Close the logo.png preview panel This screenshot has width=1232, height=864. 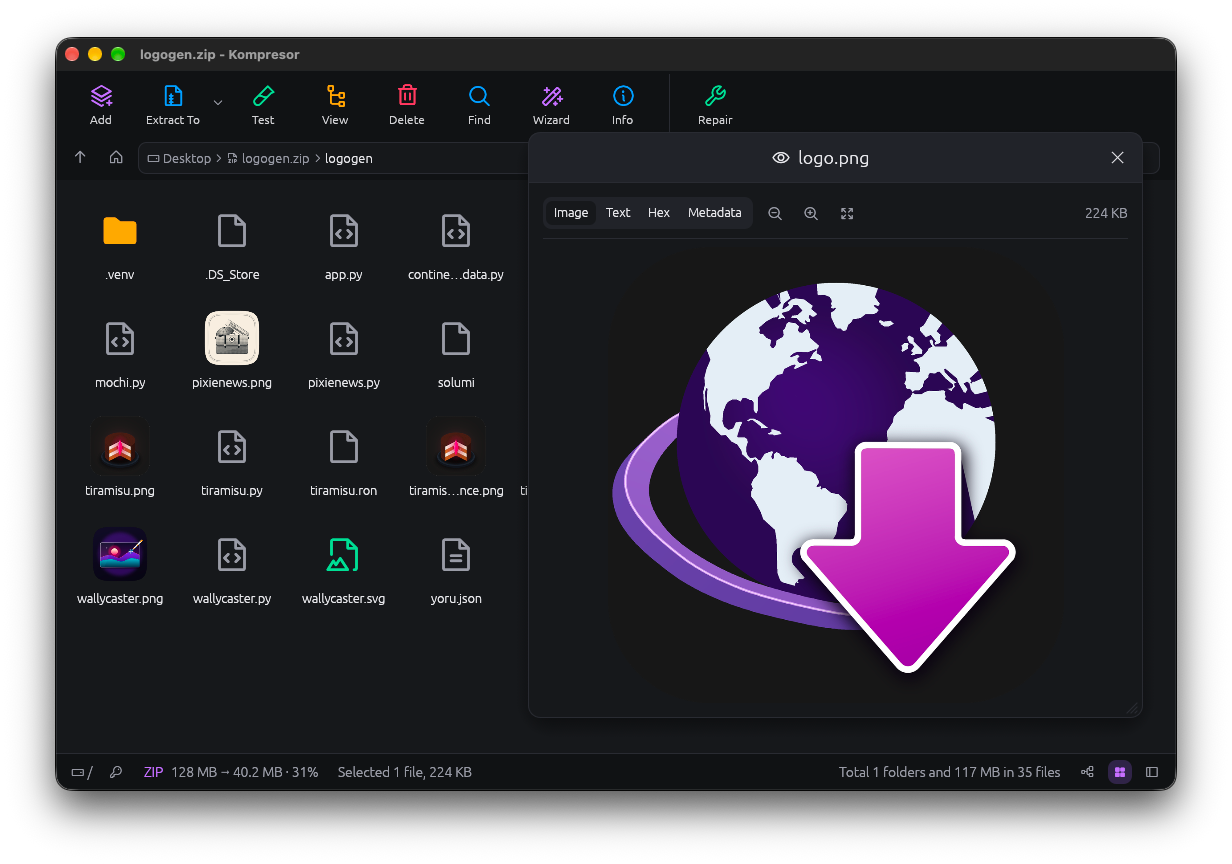[1118, 158]
